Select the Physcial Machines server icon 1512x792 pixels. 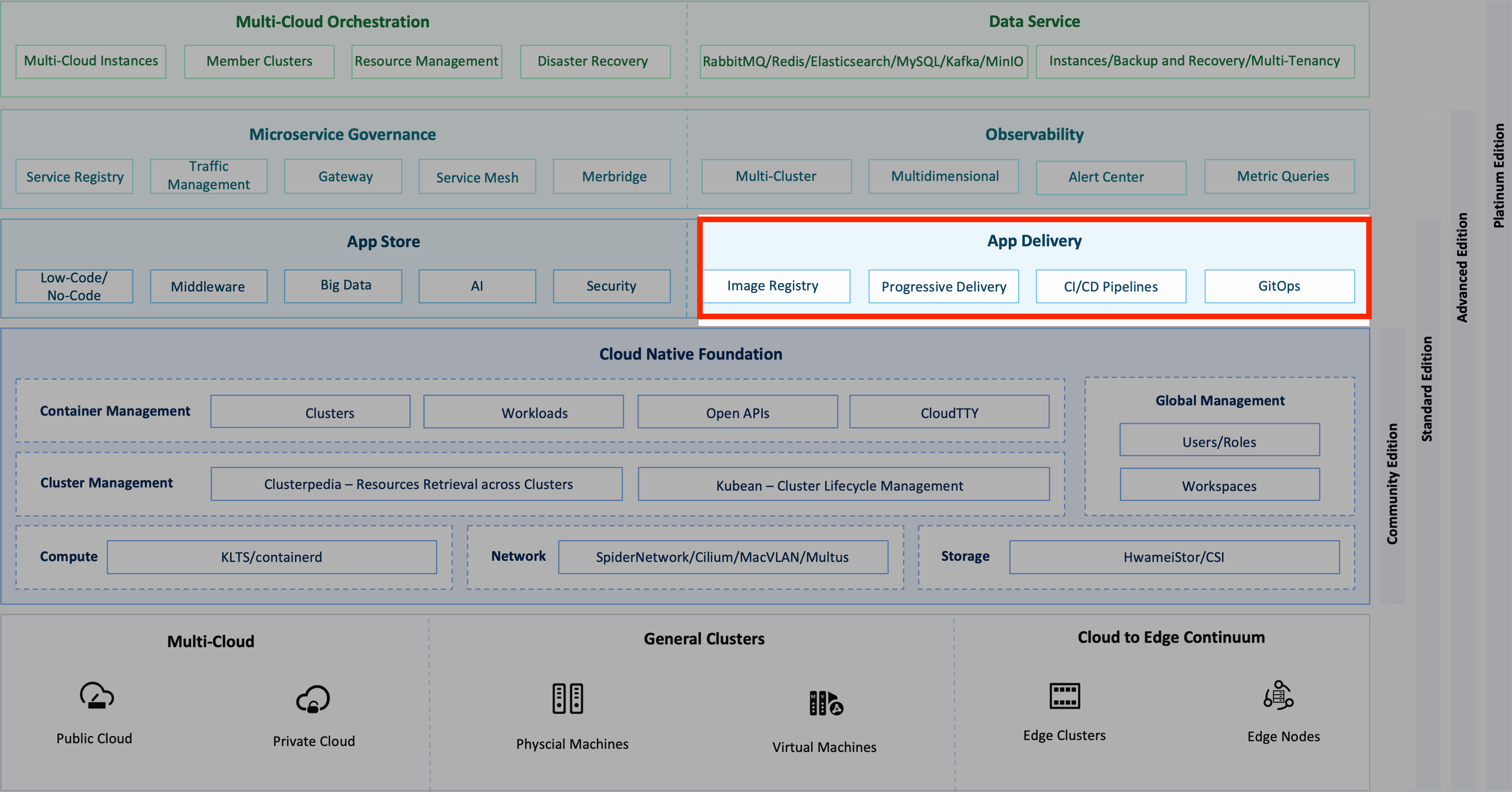pos(568,699)
